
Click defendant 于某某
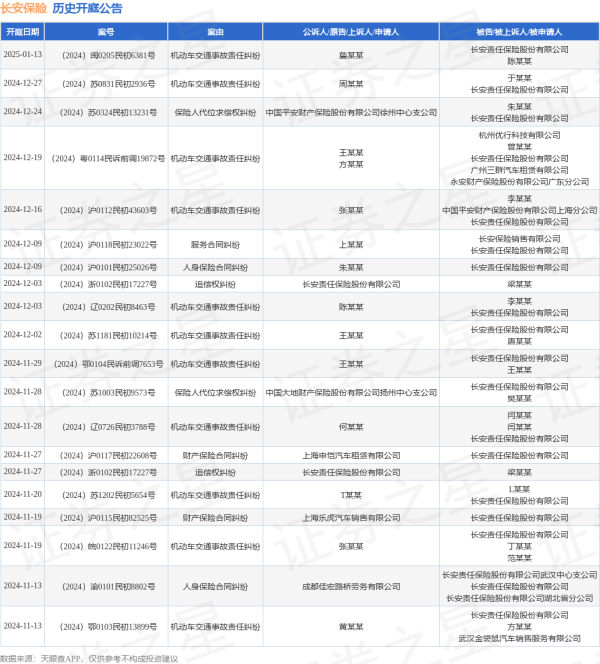[519, 78]
